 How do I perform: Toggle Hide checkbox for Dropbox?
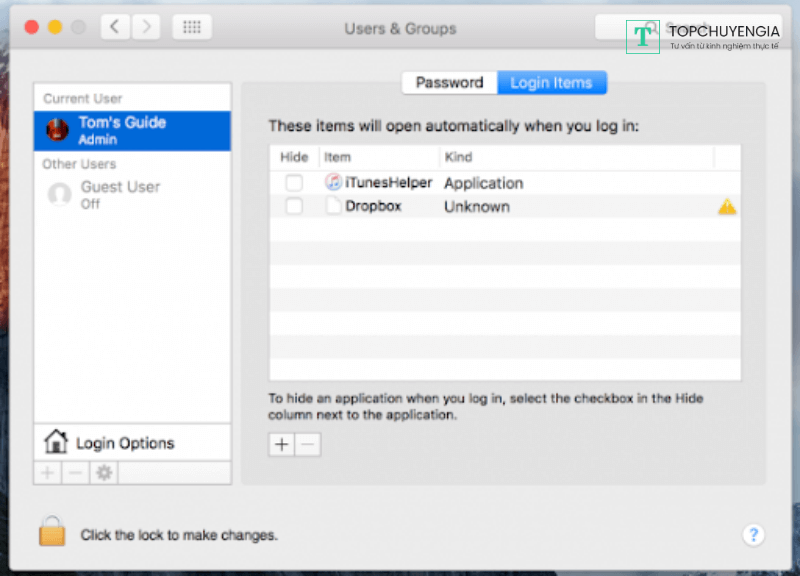coord(294,206)
